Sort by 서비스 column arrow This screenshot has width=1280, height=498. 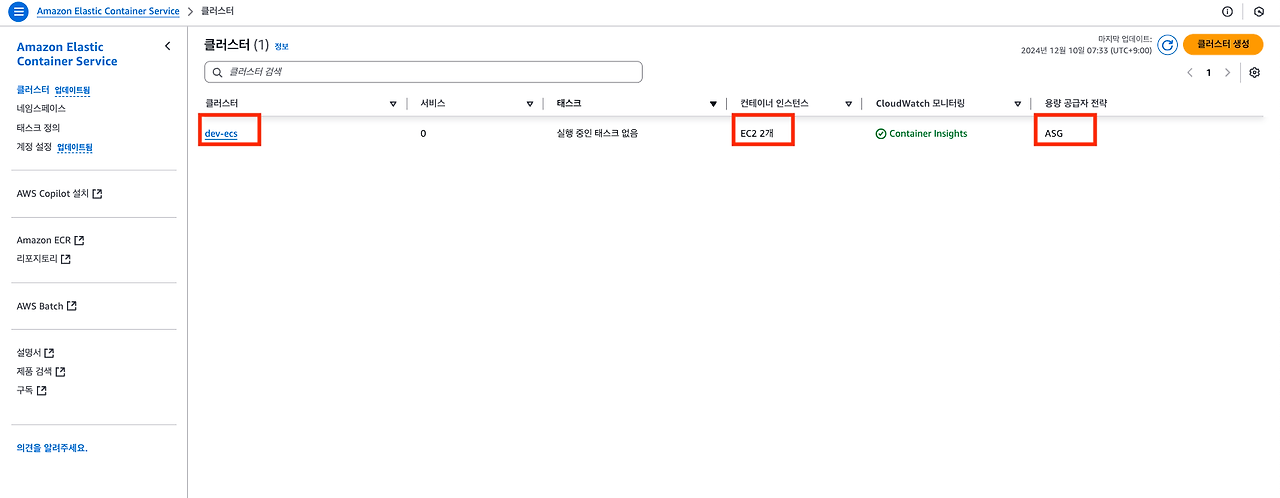[x=529, y=104]
